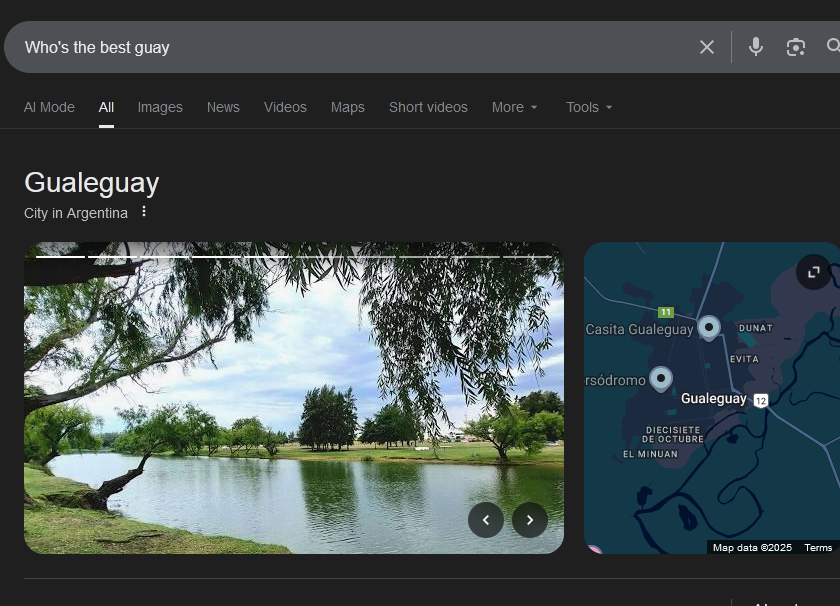This screenshot has width=840, height=606.
Task: Open the Maps tab
Action: [x=348, y=107]
